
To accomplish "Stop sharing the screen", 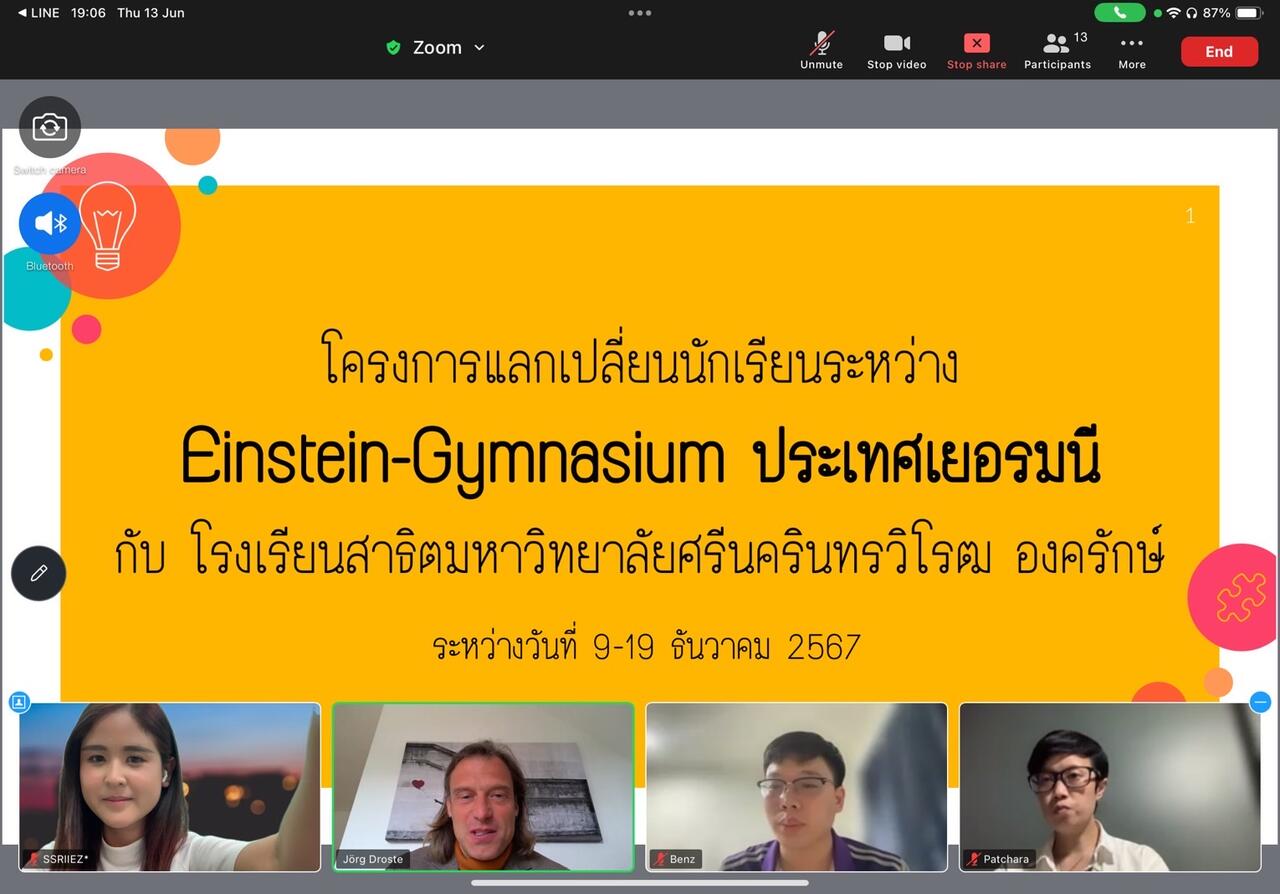I will pyautogui.click(x=976, y=50).
